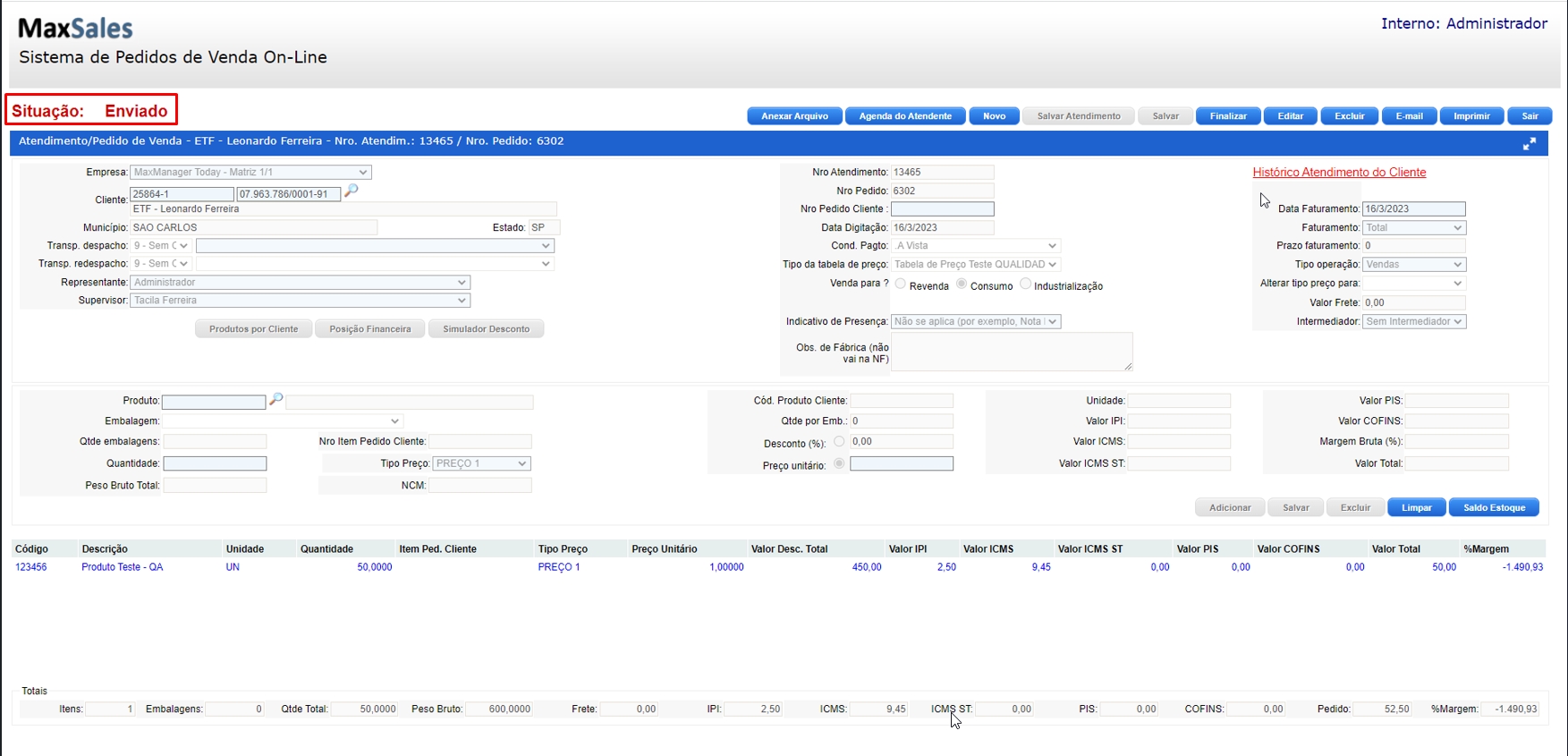Click the Imprimir button
The image size is (1568, 756).
tap(1471, 116)
